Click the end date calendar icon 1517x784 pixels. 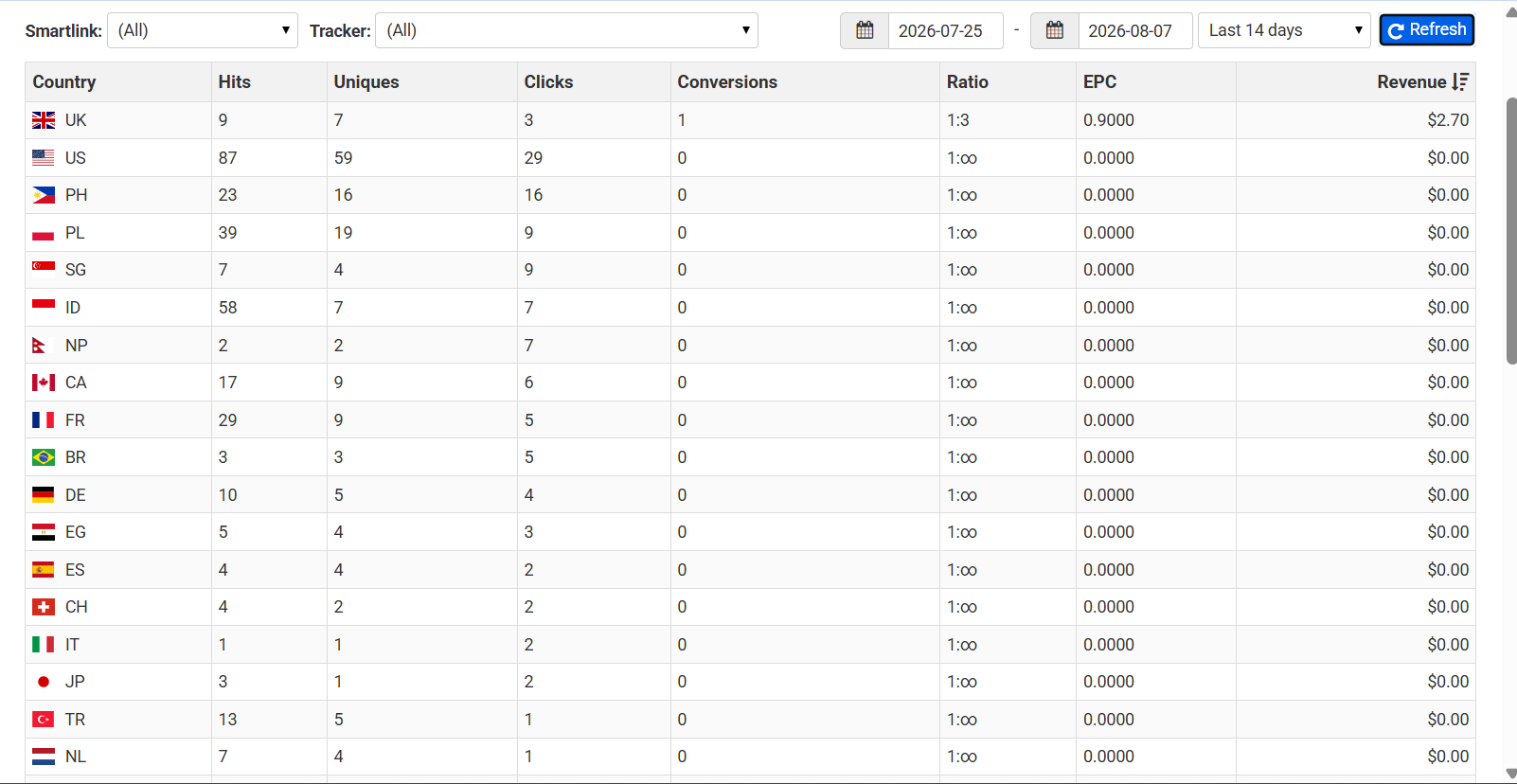point(1054,30)
